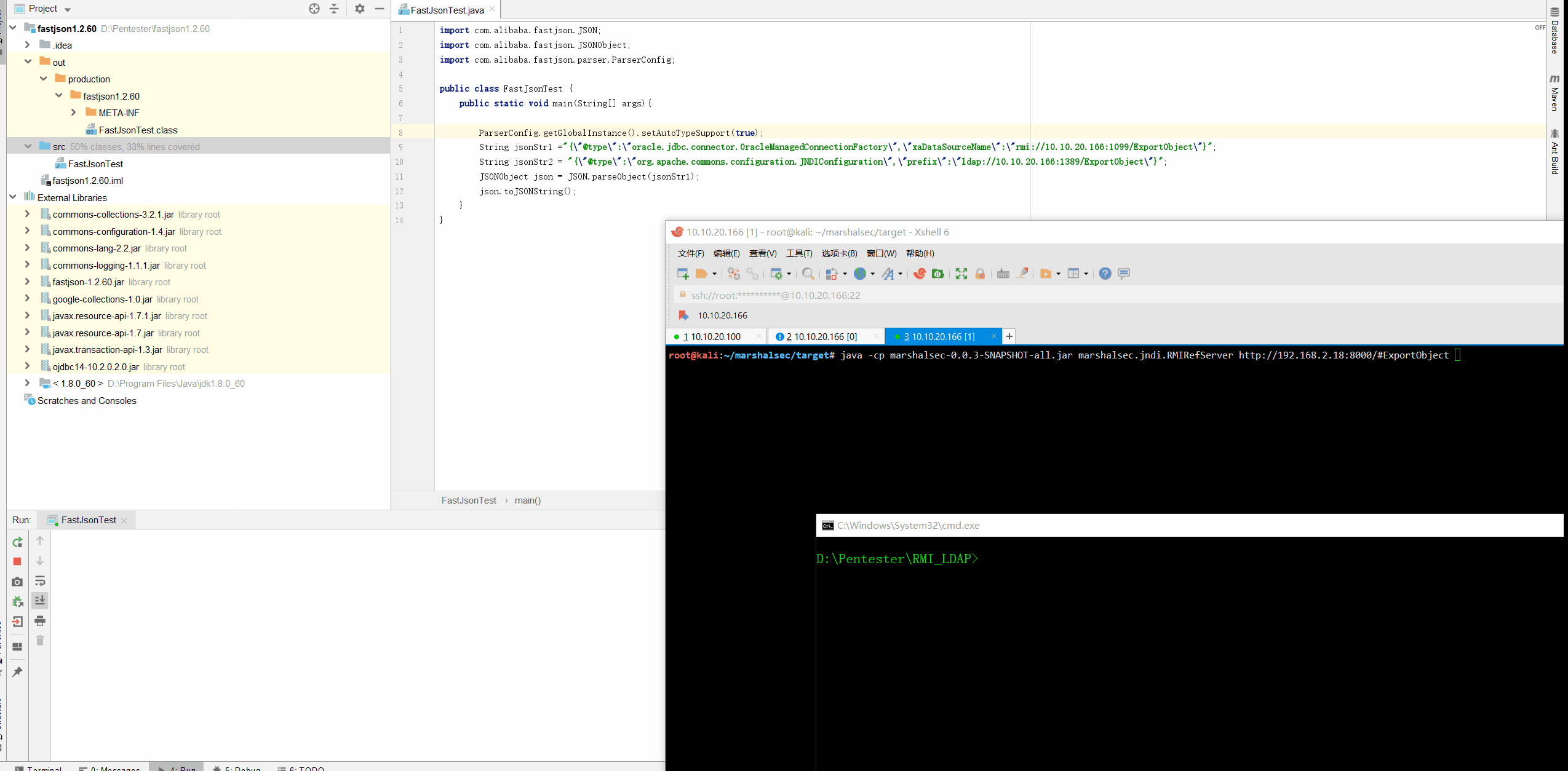Click New Session icon in Xshell
This screenshot has width=1568, height=771.
[683, 274]
